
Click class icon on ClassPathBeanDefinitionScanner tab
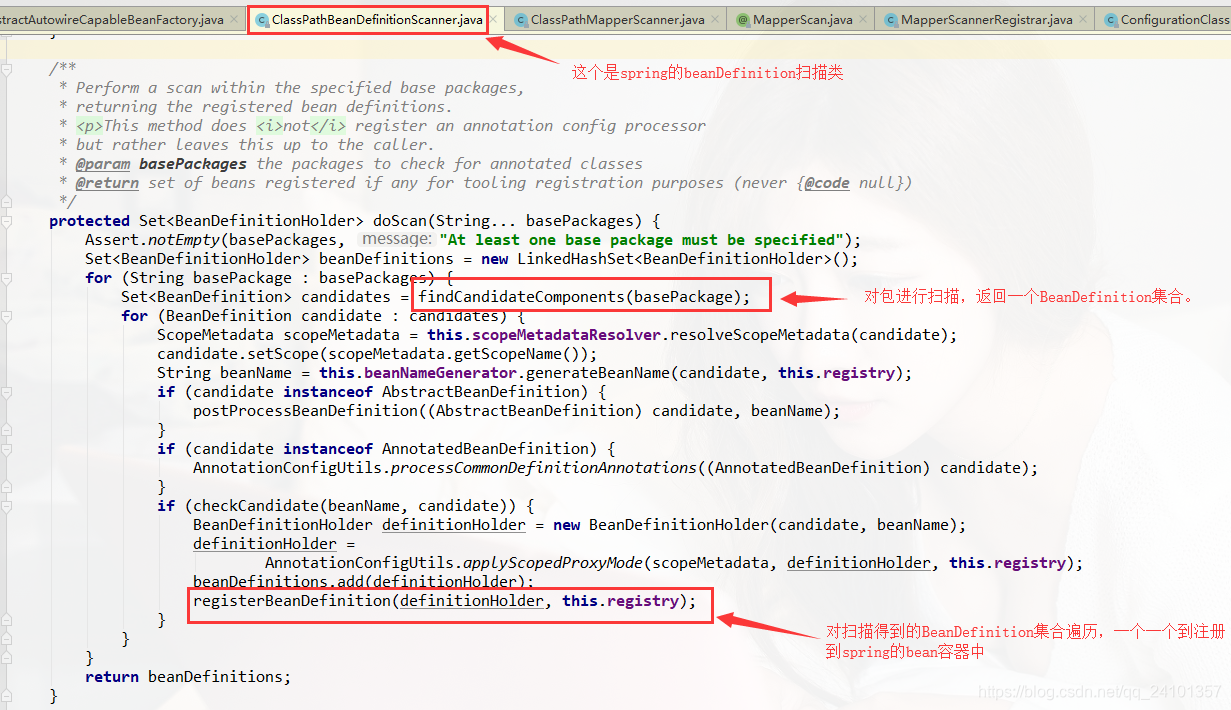[262, 20]
